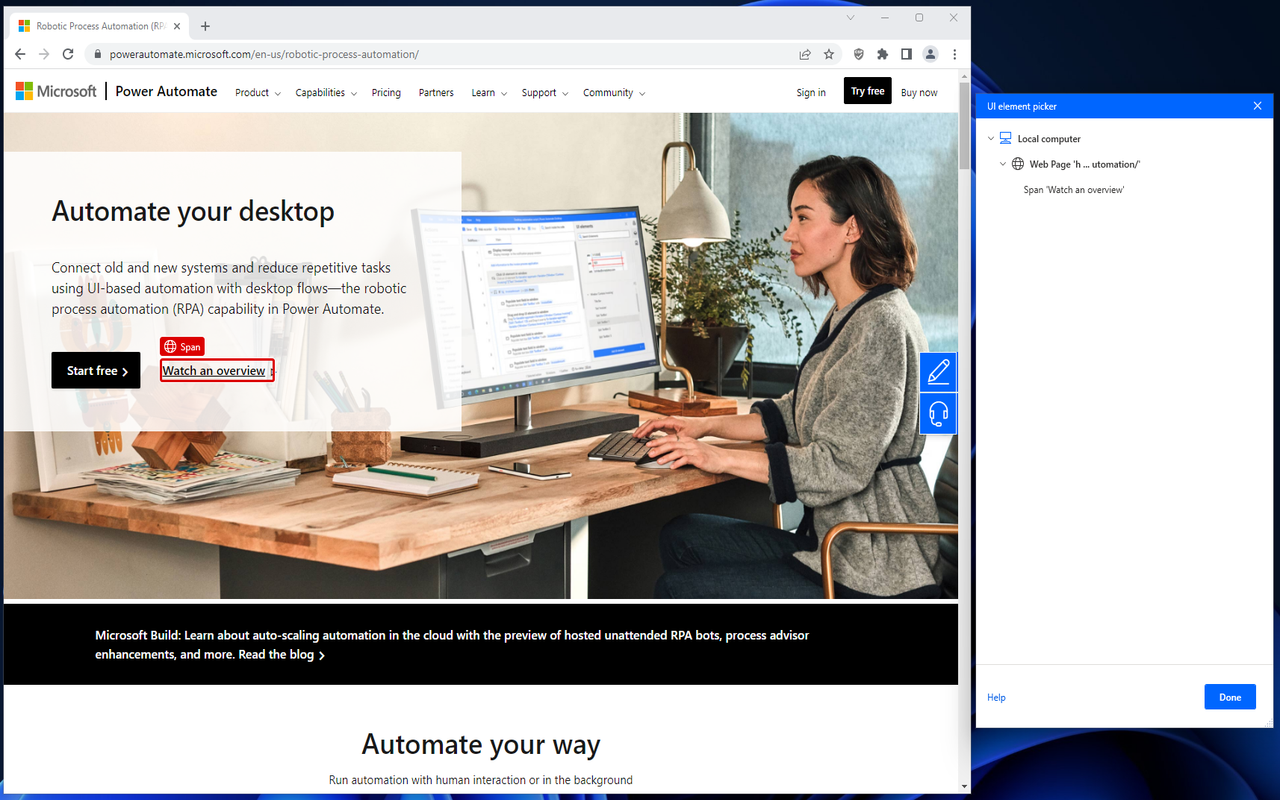
Task: Open the browser Extensions puzzle icon
Action: (x=882, y=54)
